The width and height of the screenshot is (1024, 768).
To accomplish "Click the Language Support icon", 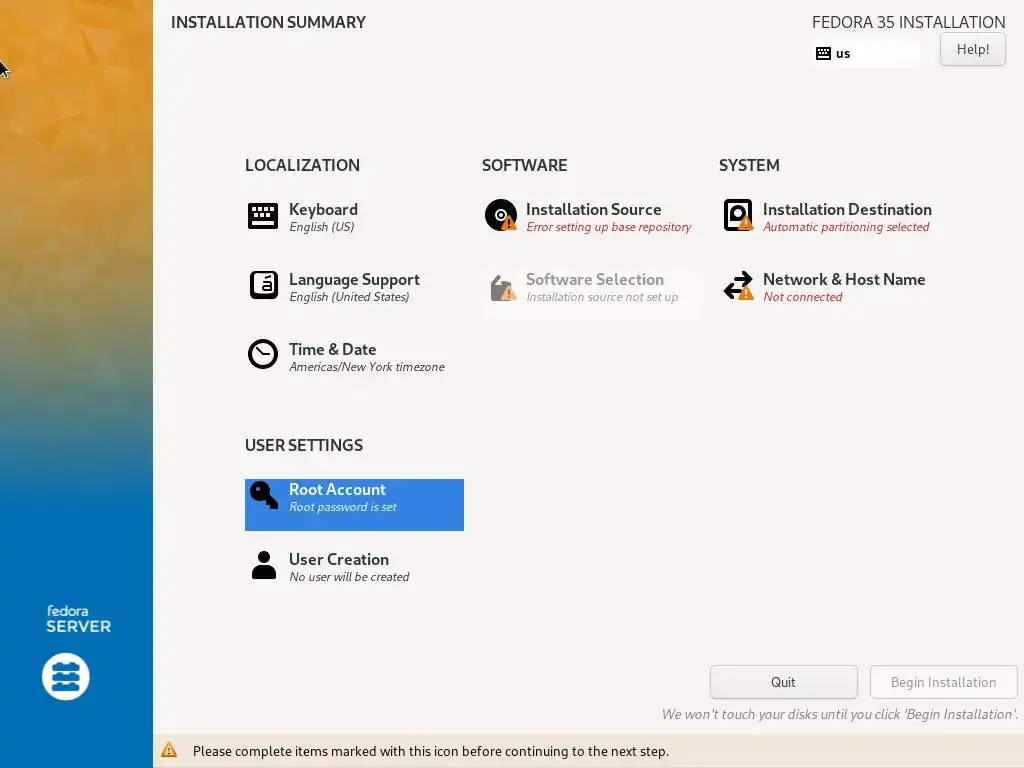I will (x=264, y=285).
